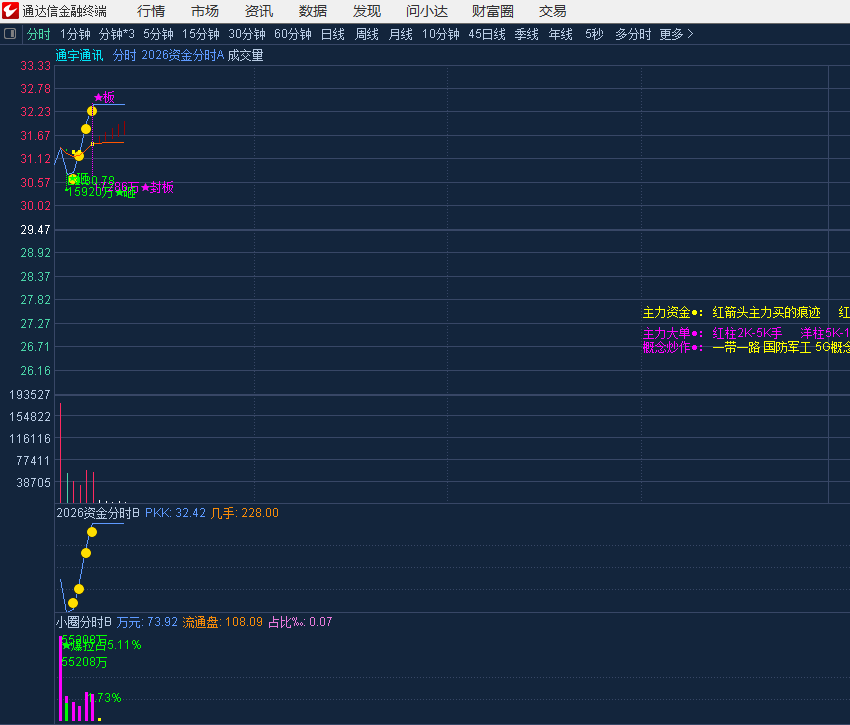Click the 小圈分时B indicator label

coord(84,622)
